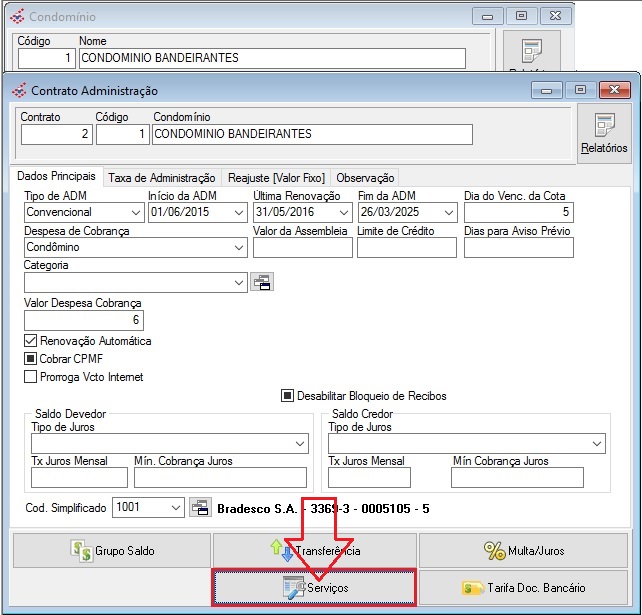Screen dimensions: 642x615
Task: Click the Relatórios report icon button
Action: 604,133
